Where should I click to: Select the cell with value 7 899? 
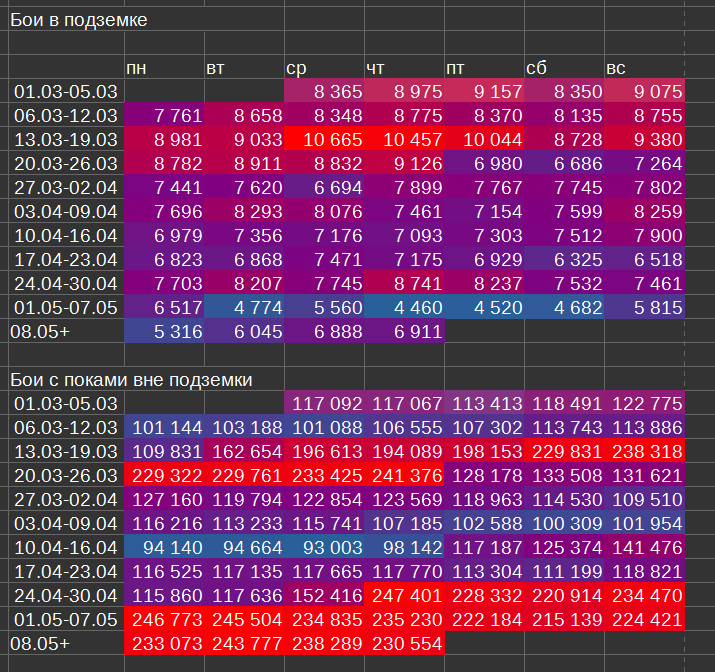pos(404,187)
